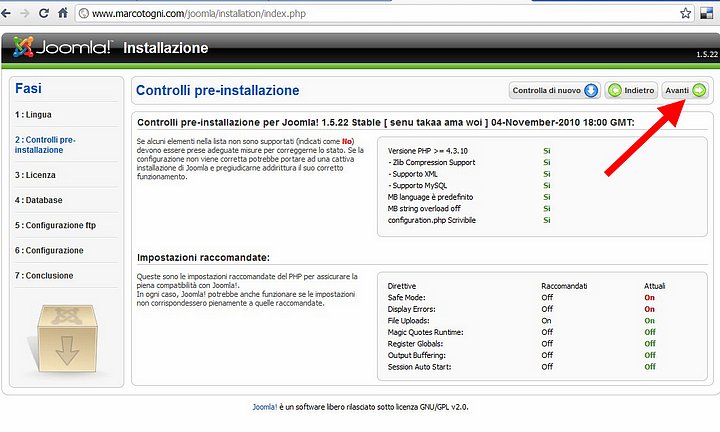Click the Direttive column header
This screenshot has width=720, height=432.
tap(402, 286)
